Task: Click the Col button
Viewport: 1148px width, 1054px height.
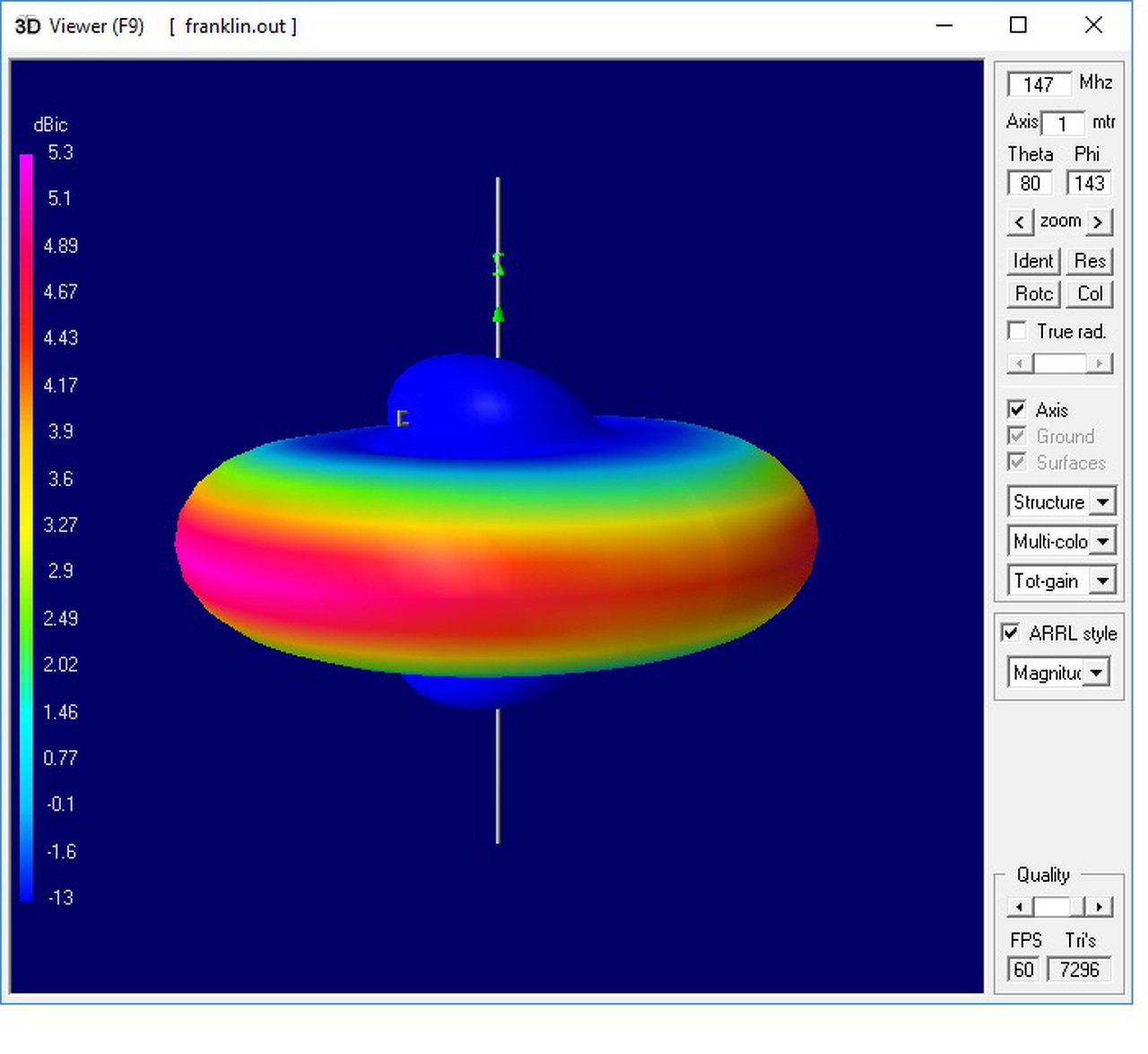Action: [1090, 294]
